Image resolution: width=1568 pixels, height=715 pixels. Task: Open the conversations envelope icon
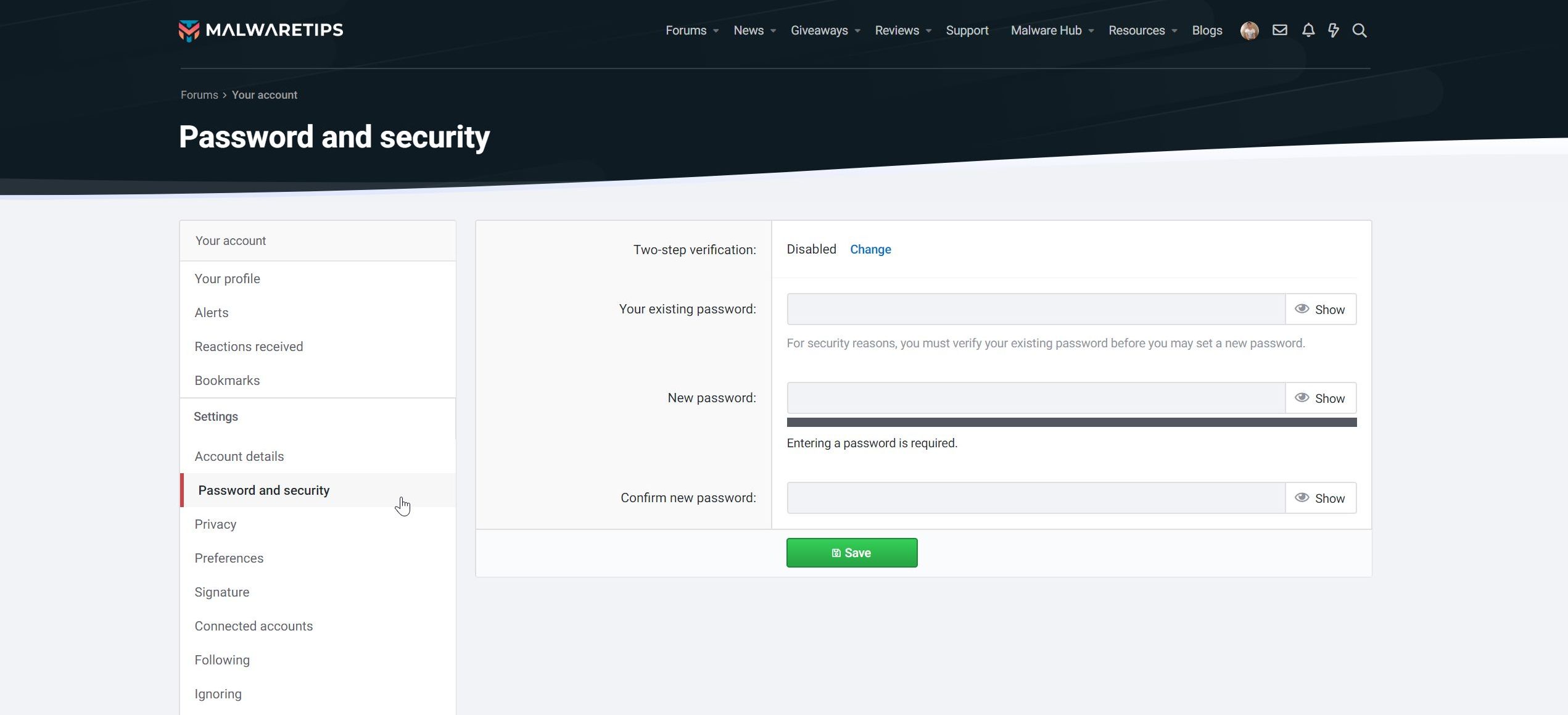tap(1279, 30)
